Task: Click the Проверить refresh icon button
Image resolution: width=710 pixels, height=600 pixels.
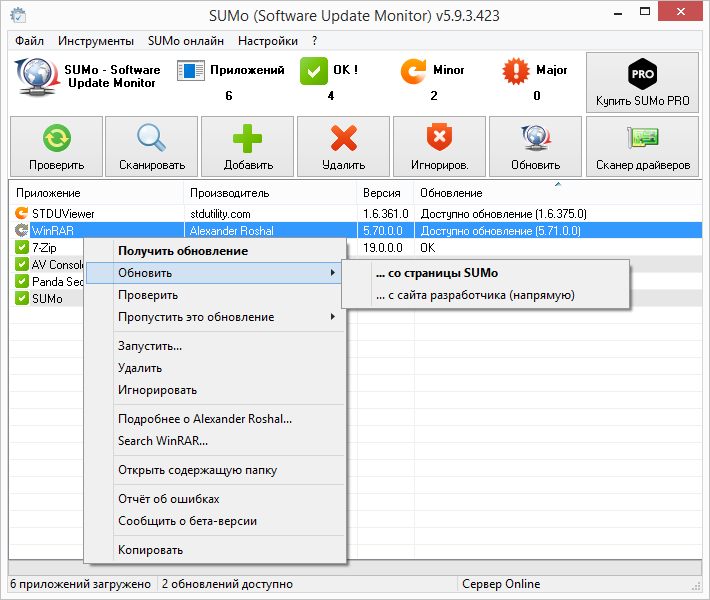Action: pyautogui.click(x=56, y=146)
